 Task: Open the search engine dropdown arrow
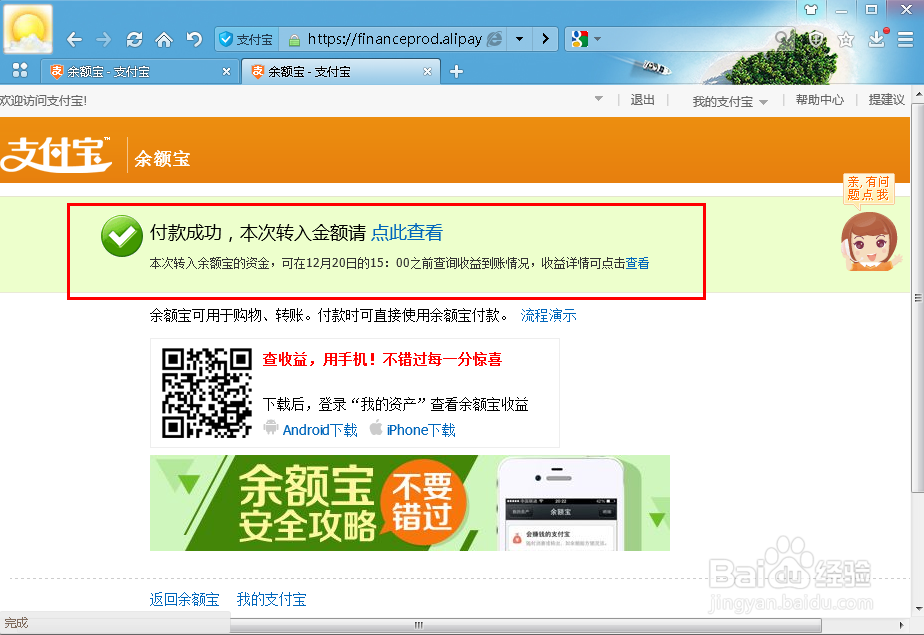[x=597, y=39]
